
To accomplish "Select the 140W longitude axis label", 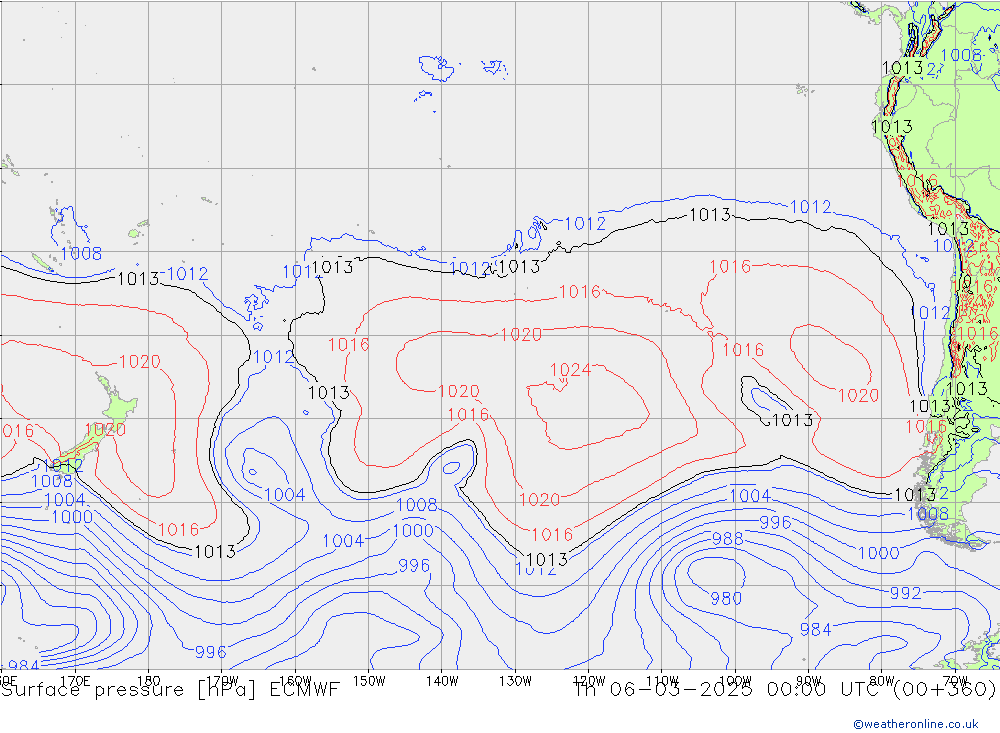I will point(442,681).
